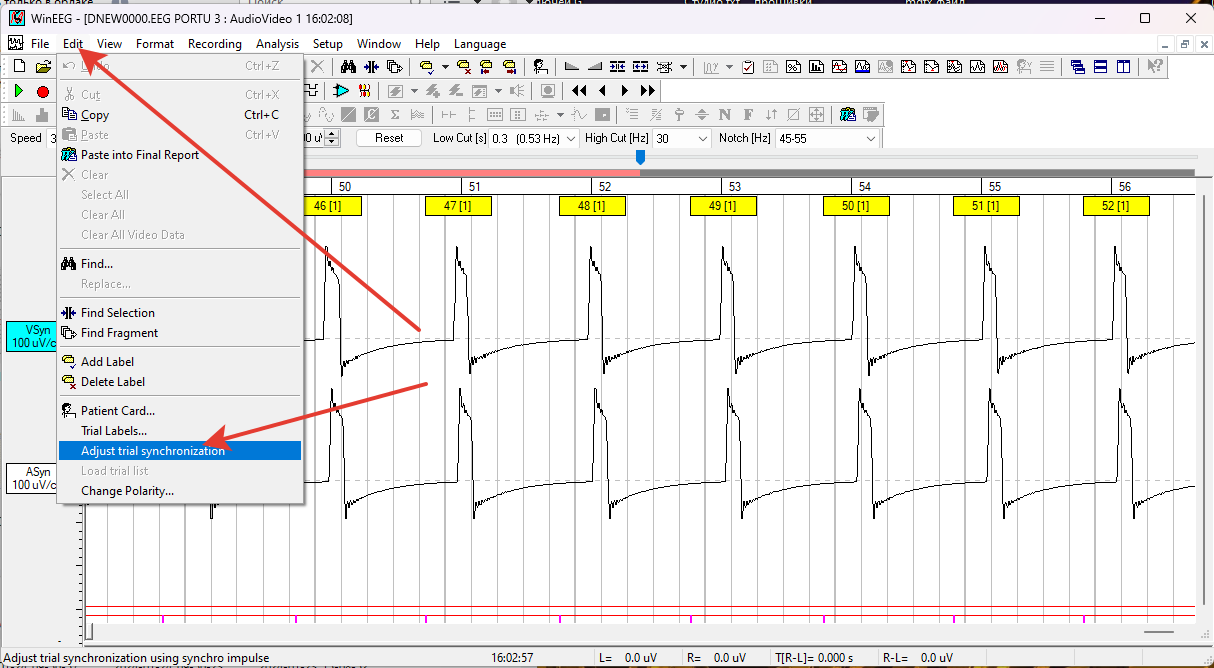1214x668 pixels.
Task: Start playback with the green play icon
Action: pyautogui.click(x=19, y=91)
